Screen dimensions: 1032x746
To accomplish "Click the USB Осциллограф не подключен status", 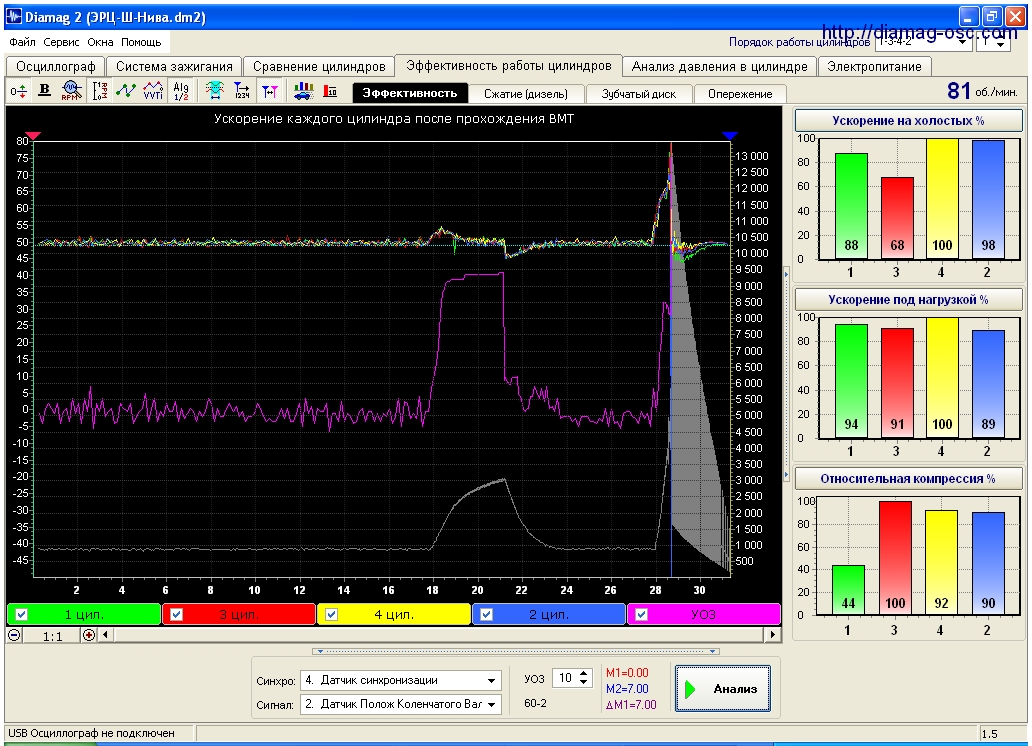I will coord(91,733).
